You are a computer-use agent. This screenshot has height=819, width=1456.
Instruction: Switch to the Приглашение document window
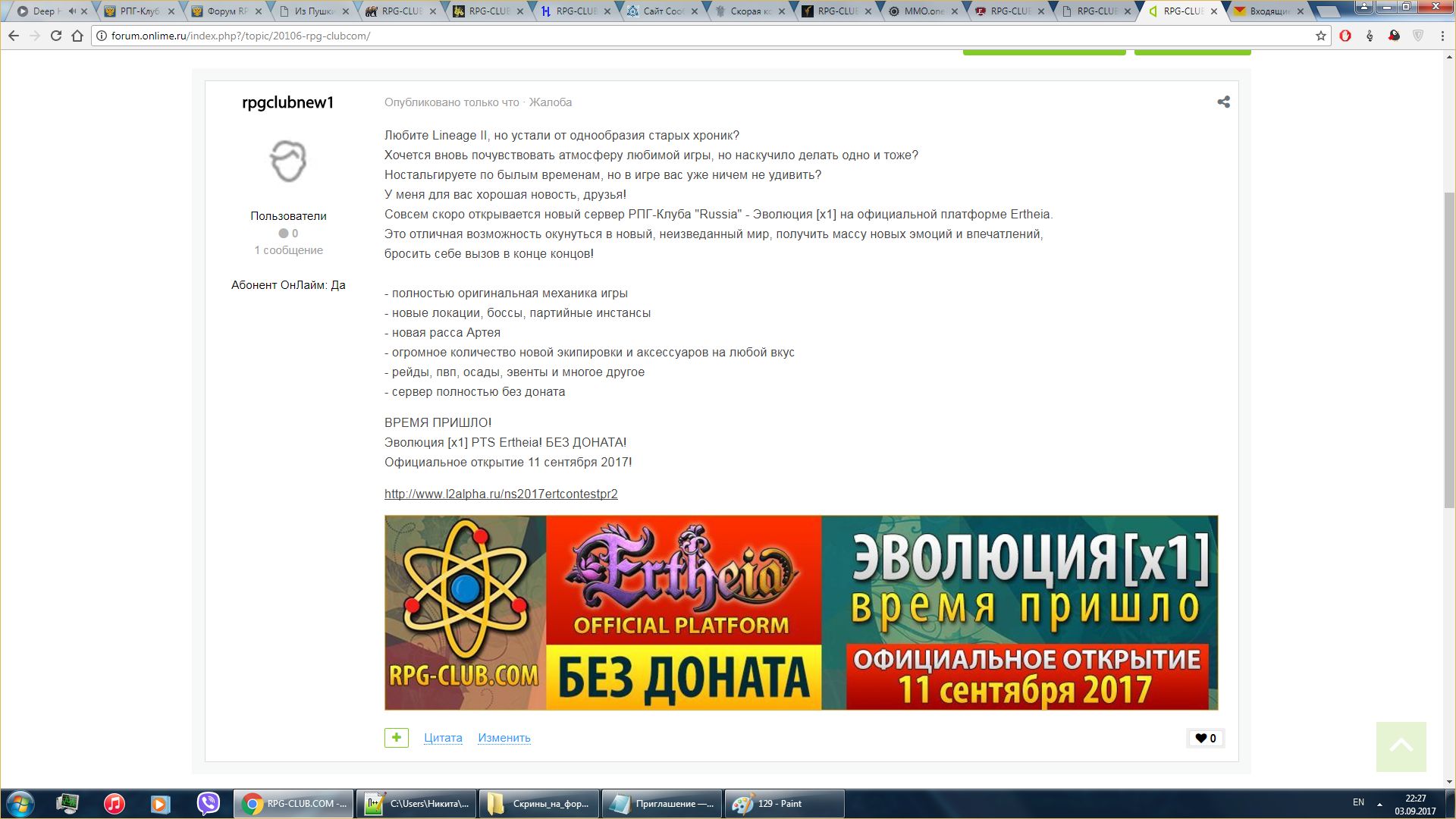662,804
